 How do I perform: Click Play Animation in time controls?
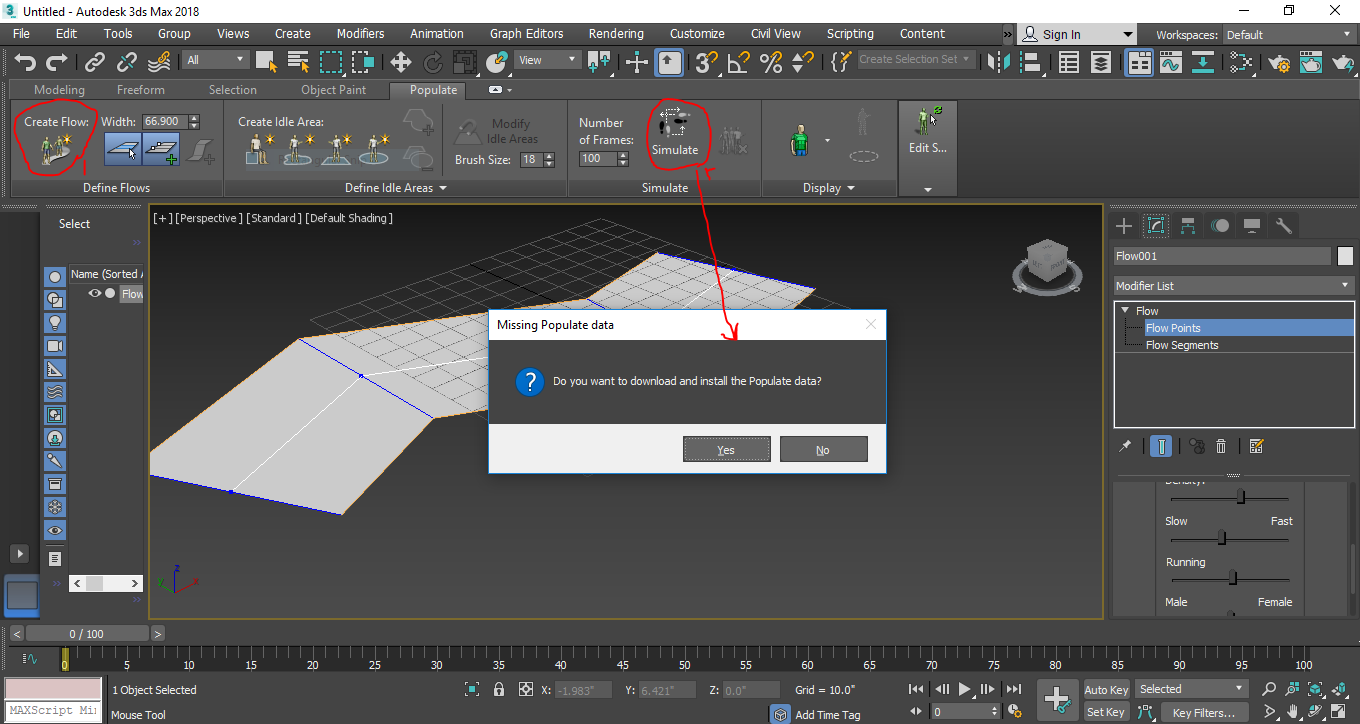coord(964,689)
